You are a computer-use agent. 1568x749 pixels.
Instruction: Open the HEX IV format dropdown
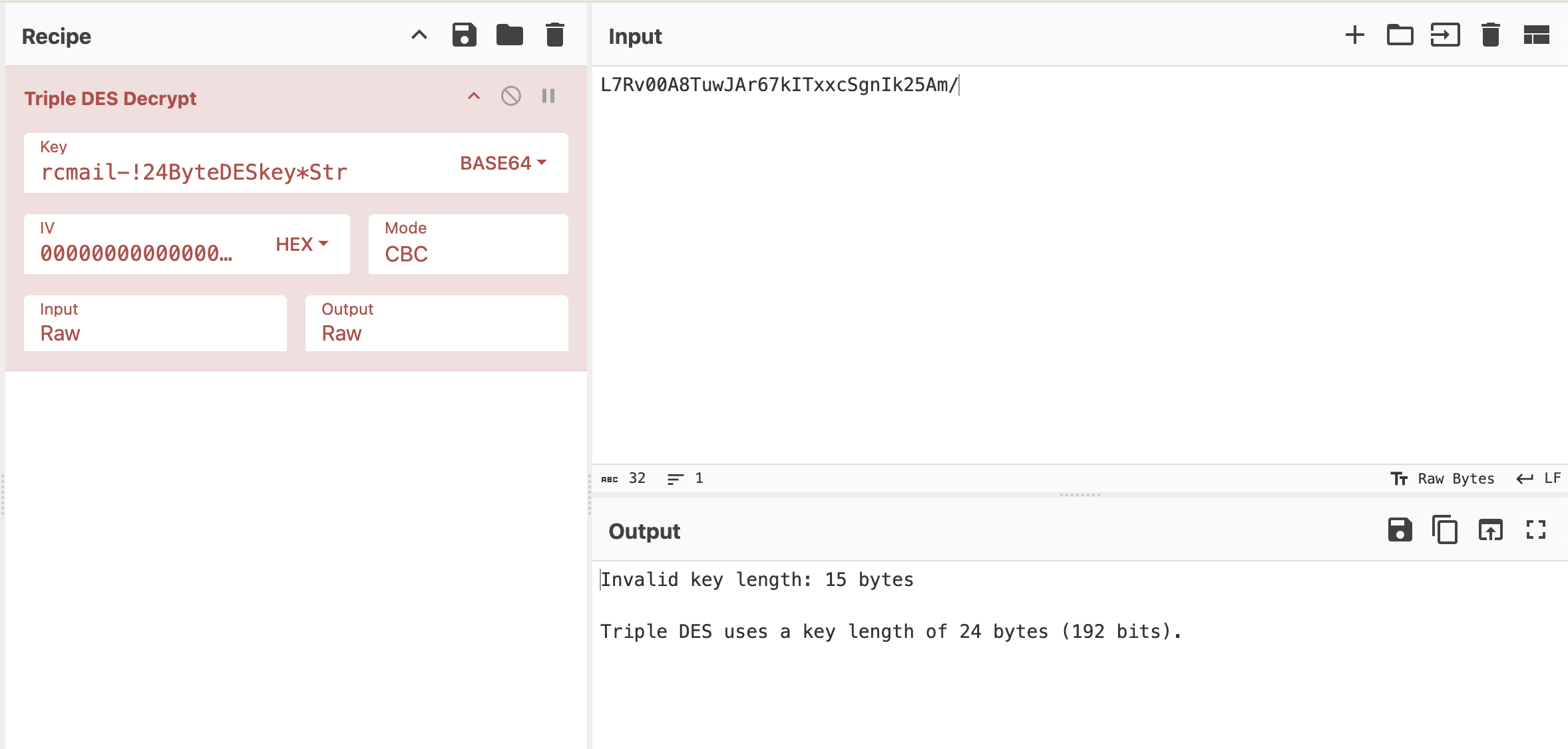[x=302, y=244]
